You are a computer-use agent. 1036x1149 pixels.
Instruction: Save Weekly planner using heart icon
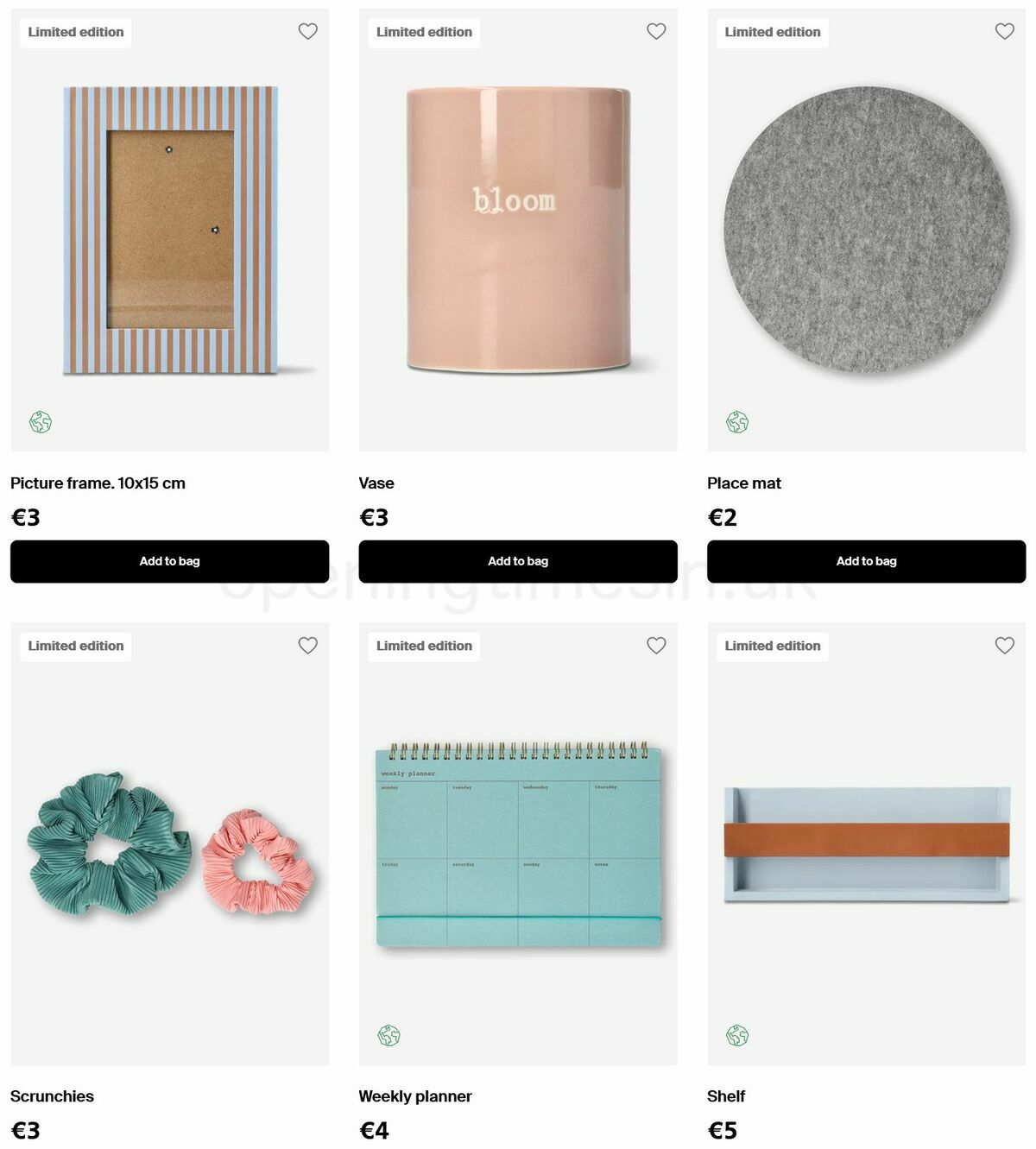pos(656,645)
